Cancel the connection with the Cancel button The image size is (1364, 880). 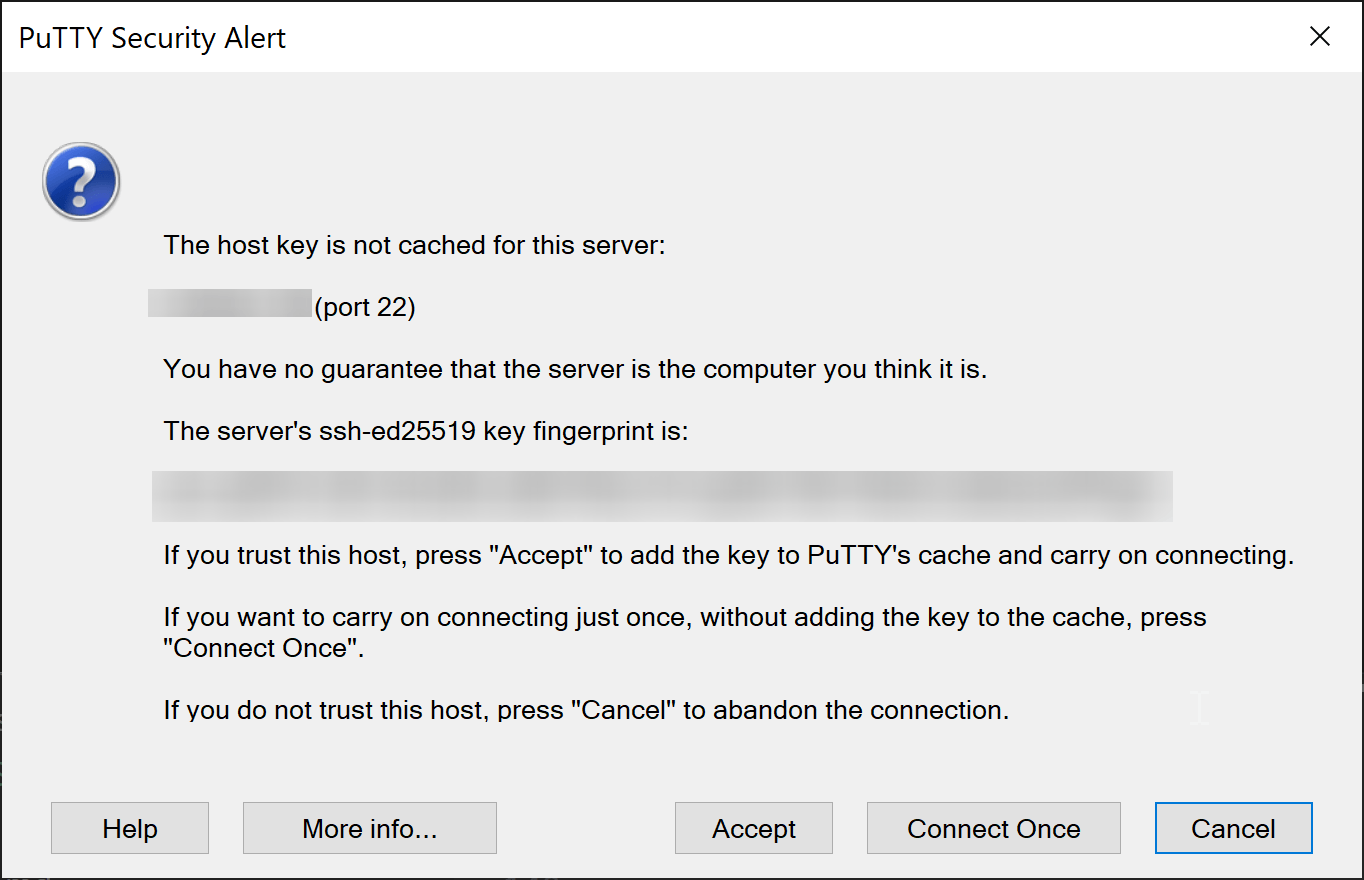pos(1233,828)
